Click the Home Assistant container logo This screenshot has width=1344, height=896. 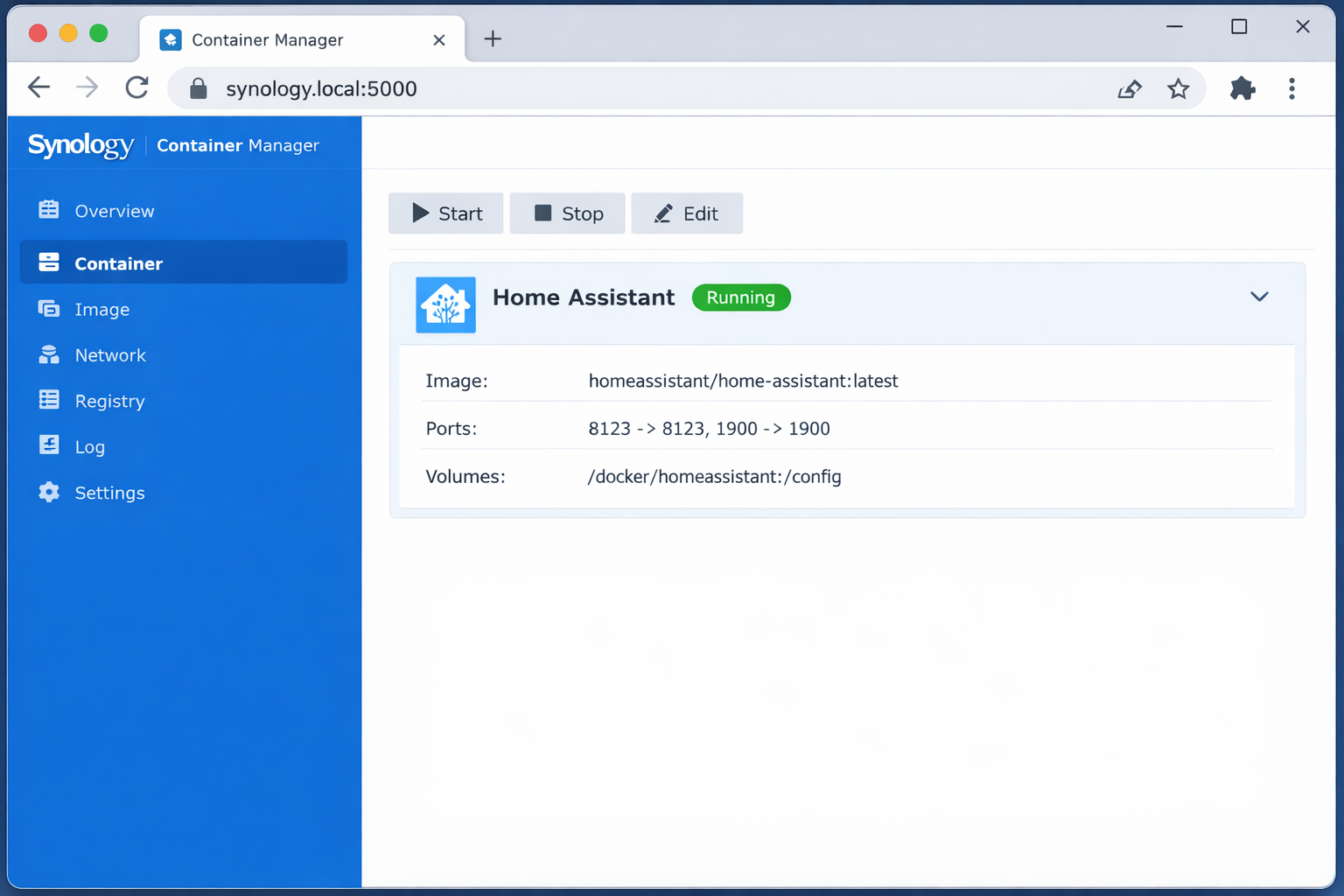445,304
